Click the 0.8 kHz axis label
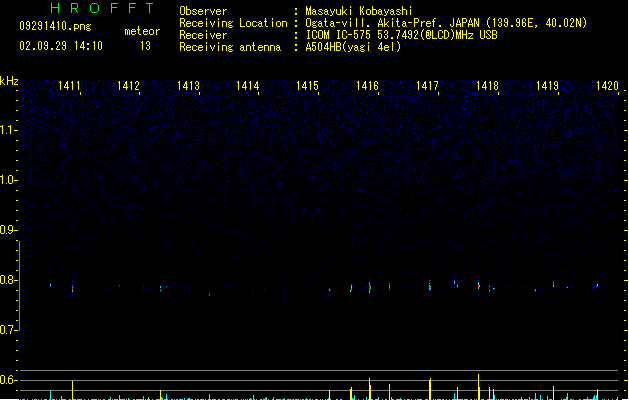Image resolution: width=629 pixels, height=400 pixels. [7, 280]
